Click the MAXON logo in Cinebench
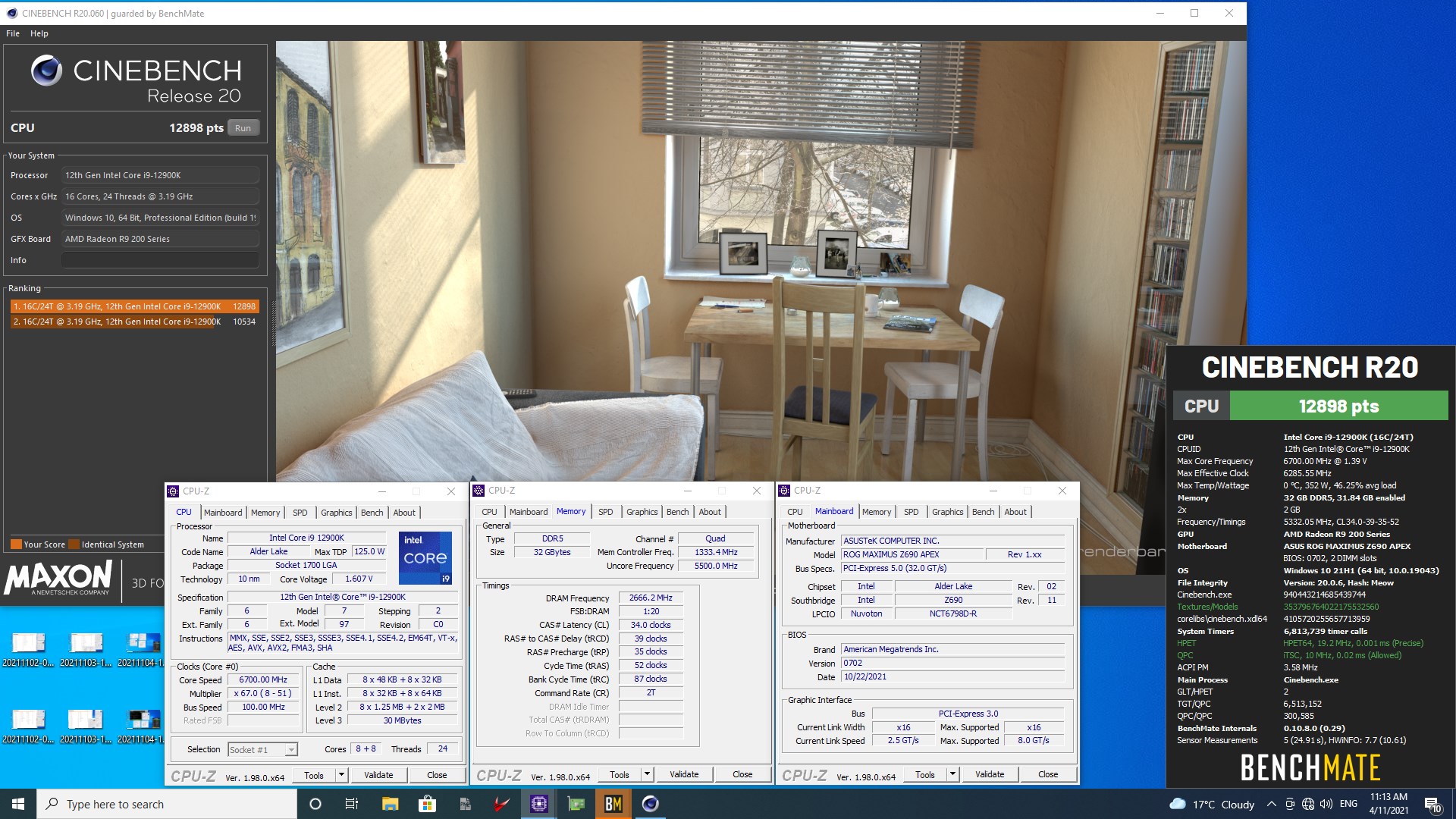This screenshot has width=1456, height=819. (58, 579)
